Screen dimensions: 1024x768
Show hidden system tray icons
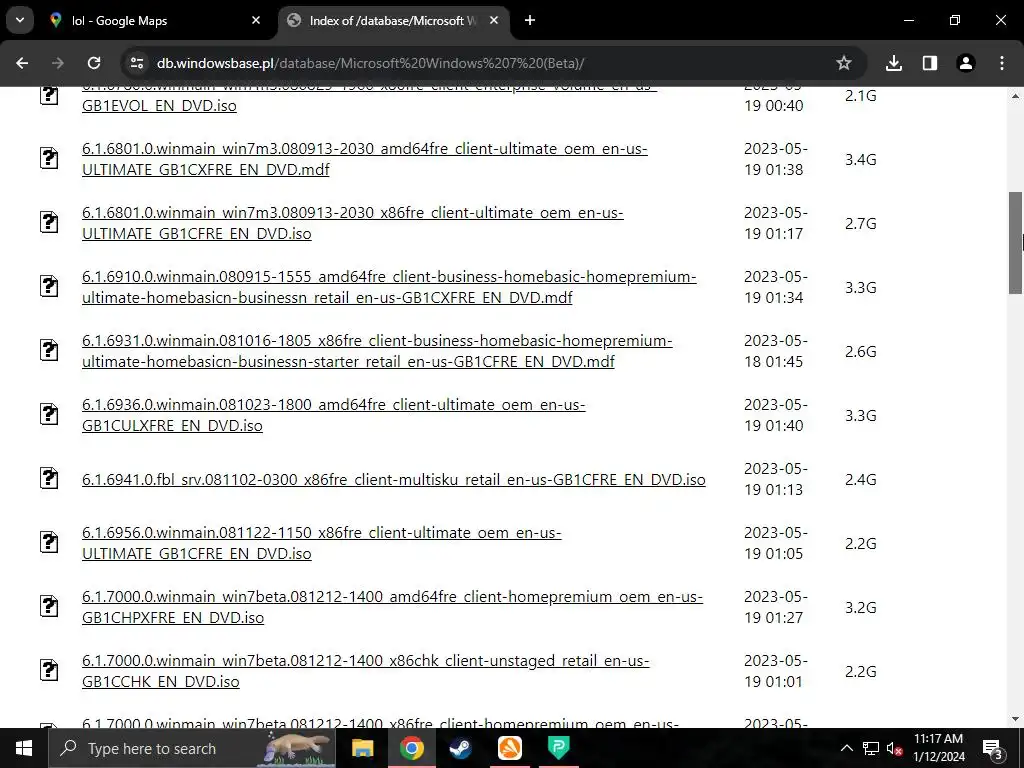846,748
